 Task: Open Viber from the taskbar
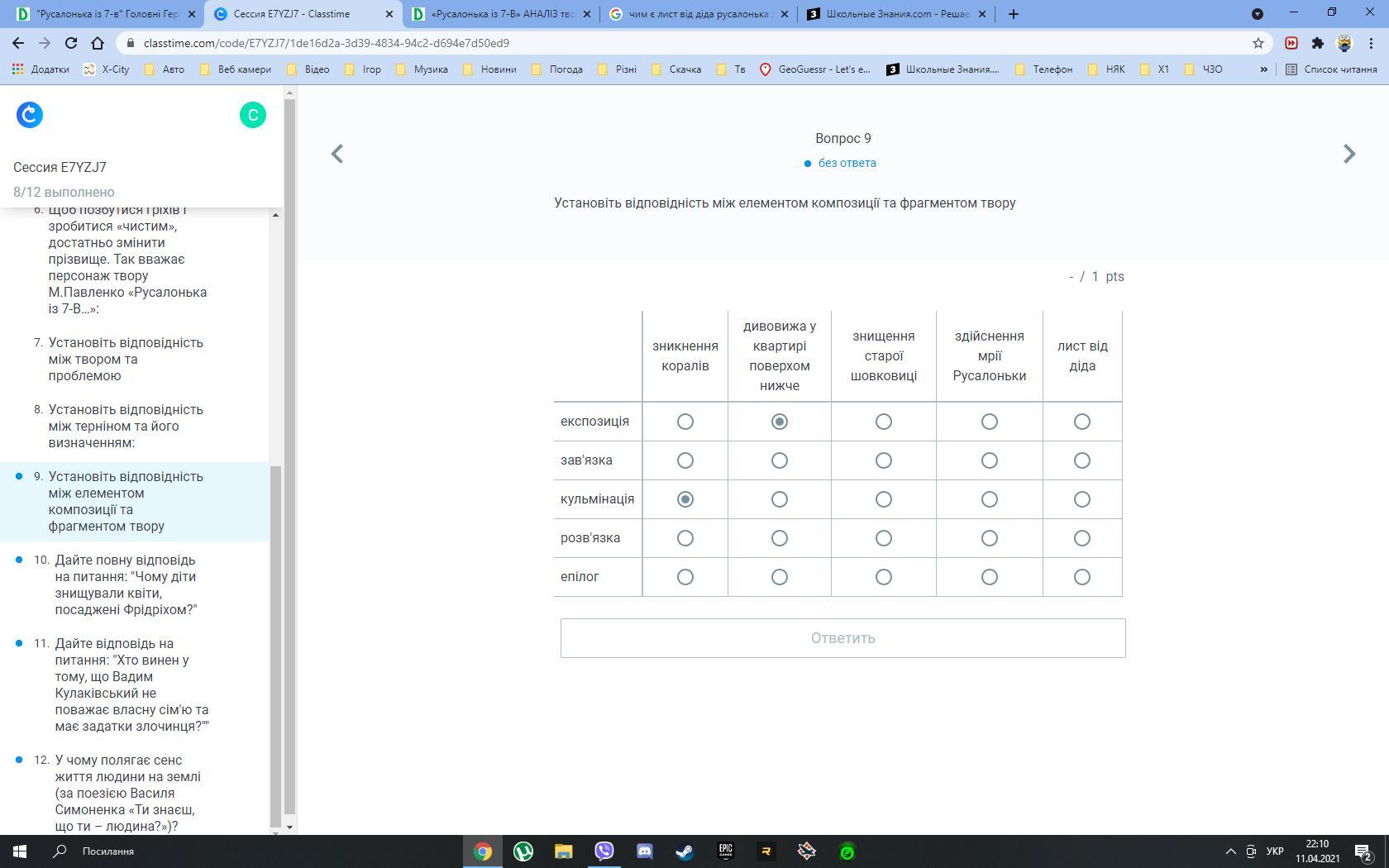(604, 851)
